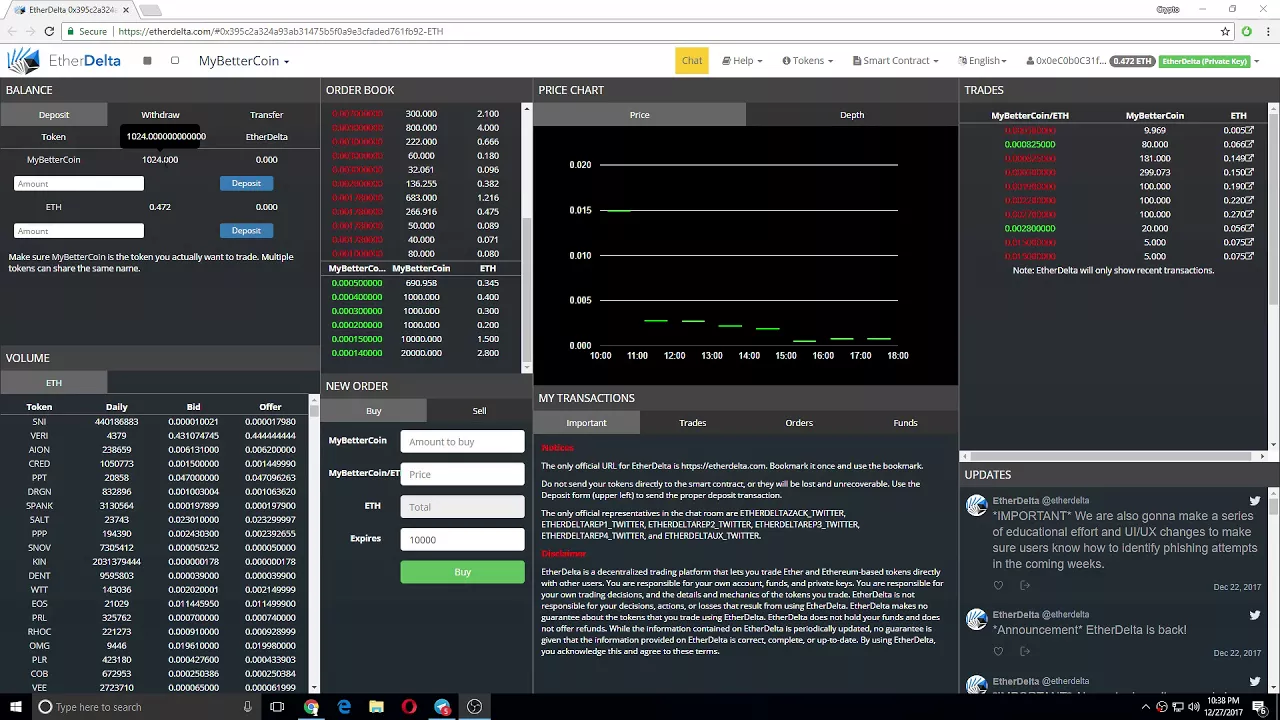1280x720 pixels.
Task: Like the 'EtherDelta is back' tweet
Action: tap(998, 652)
